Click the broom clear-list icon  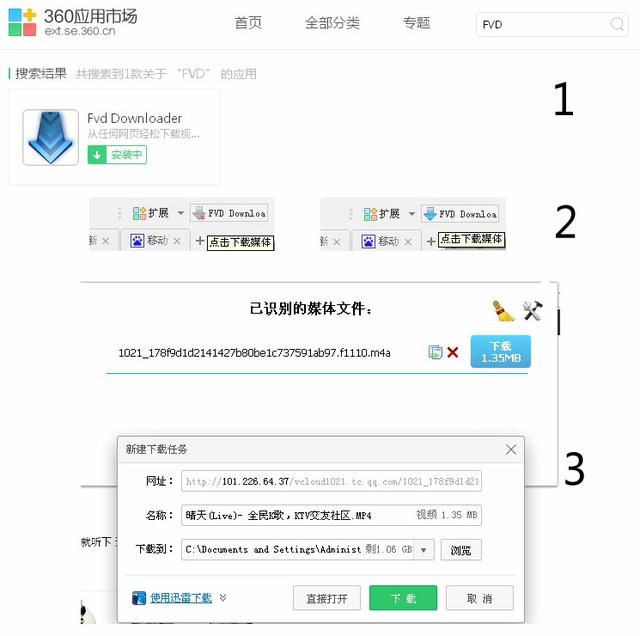pyautogui.click(x=503, y=311)
